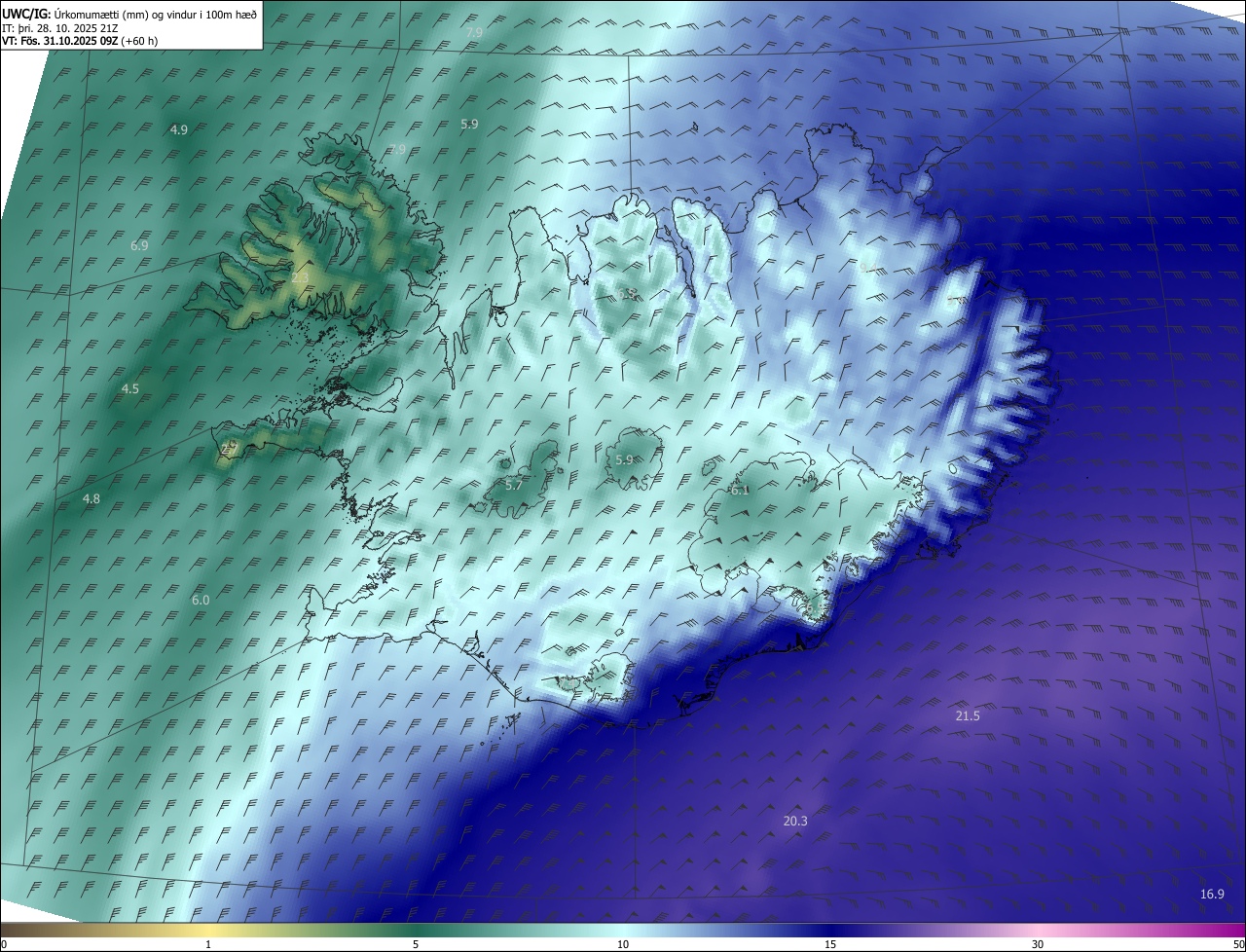This screenshot has height=952, width=1246.
Task: Pick the yellow color band above tick 1
Action: tap(208, 931)
